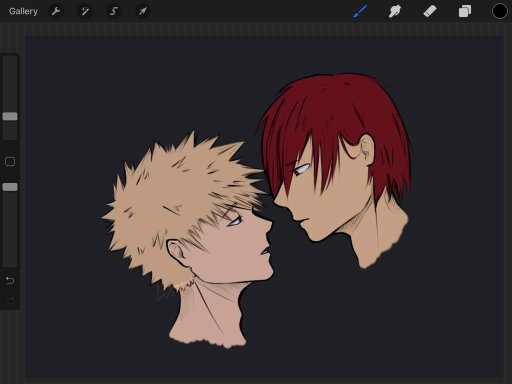Open the Gallery view

click(x=23, y=11)
